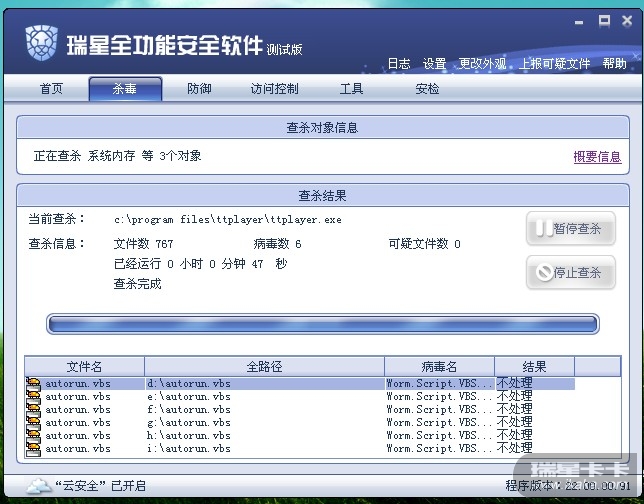This screenshot has height=504, width=644.
Task: Sort by 文件名 column header
Action: coord(84,366)
